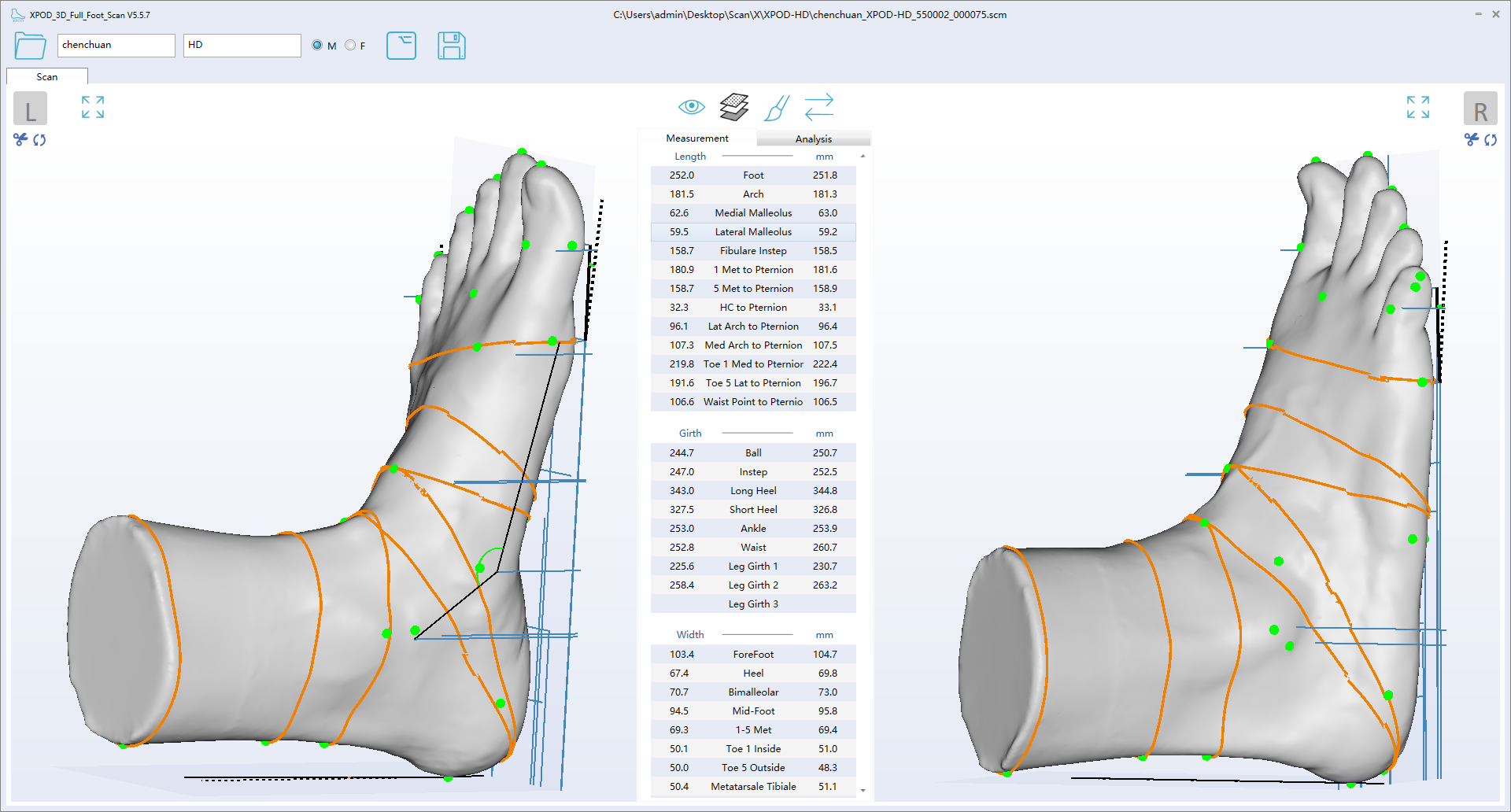Expand right foot view to fullscreen
This screenshot has height=812, width=1511.
click(x=1417, y=107)
